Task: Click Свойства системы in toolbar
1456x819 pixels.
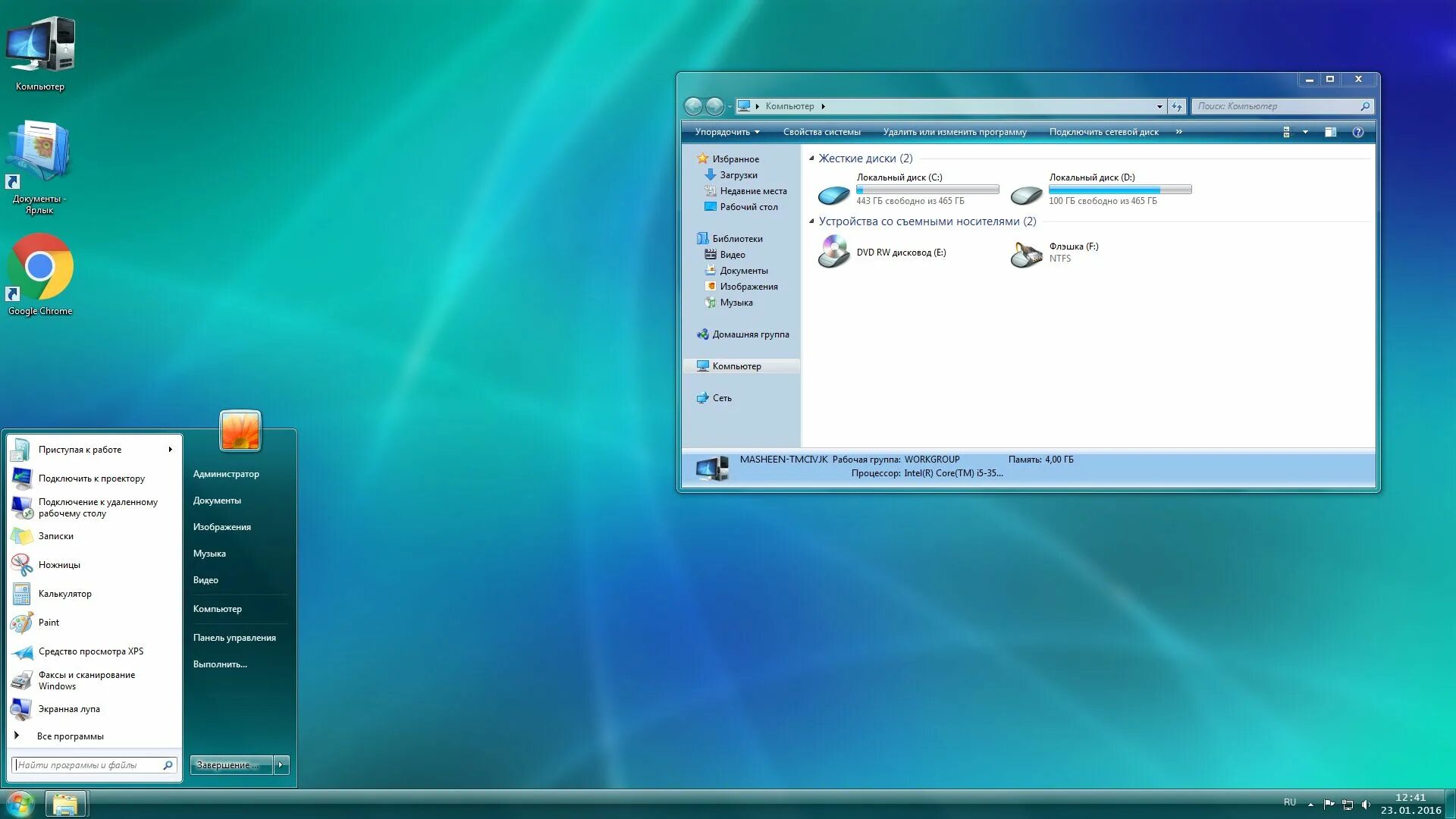Action: click(x=822, y=132)
